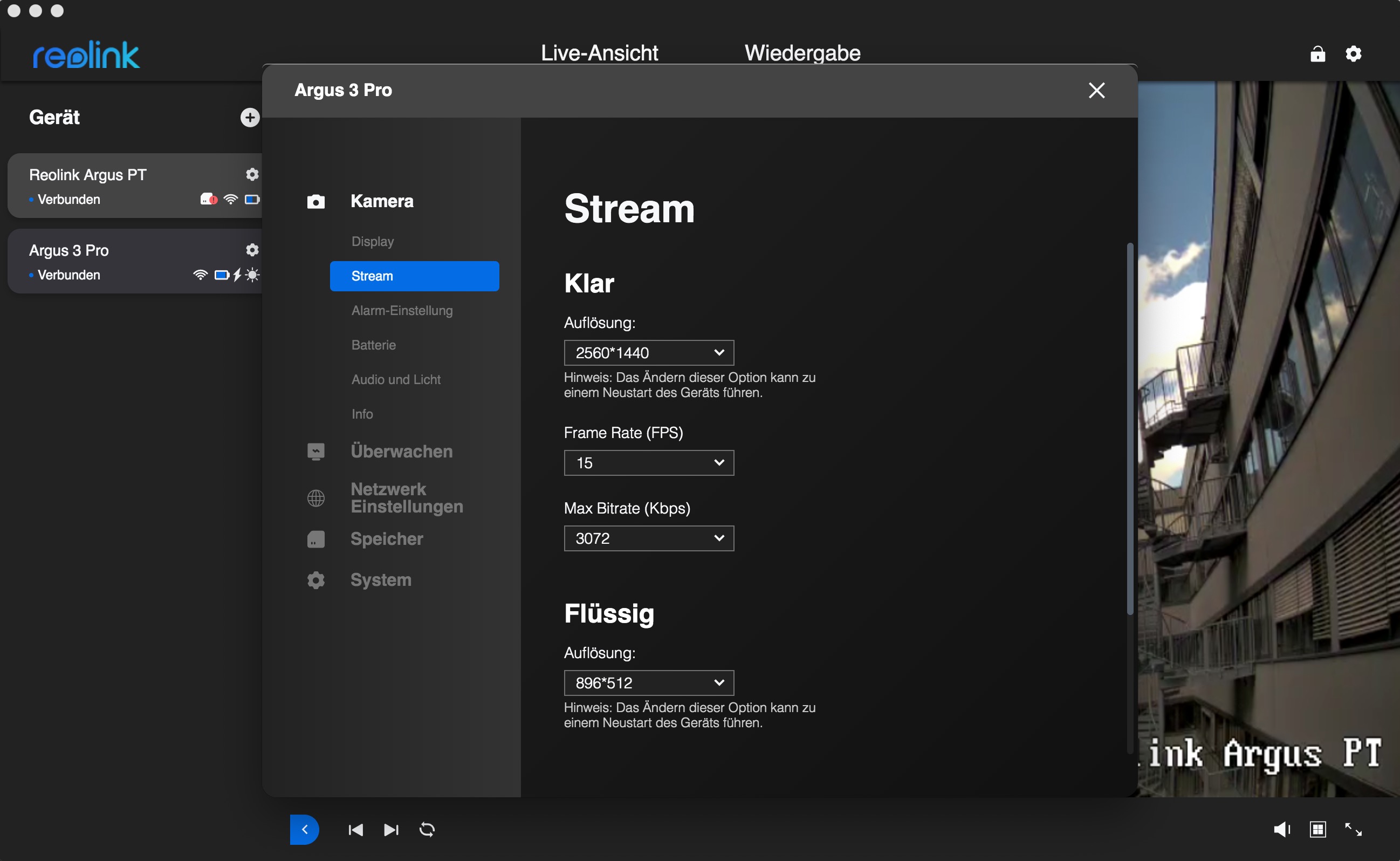The height and width of the screenshot is (861, 1400).
Task: Open the grid layout view icon
Action: [x=1317, y=829]
